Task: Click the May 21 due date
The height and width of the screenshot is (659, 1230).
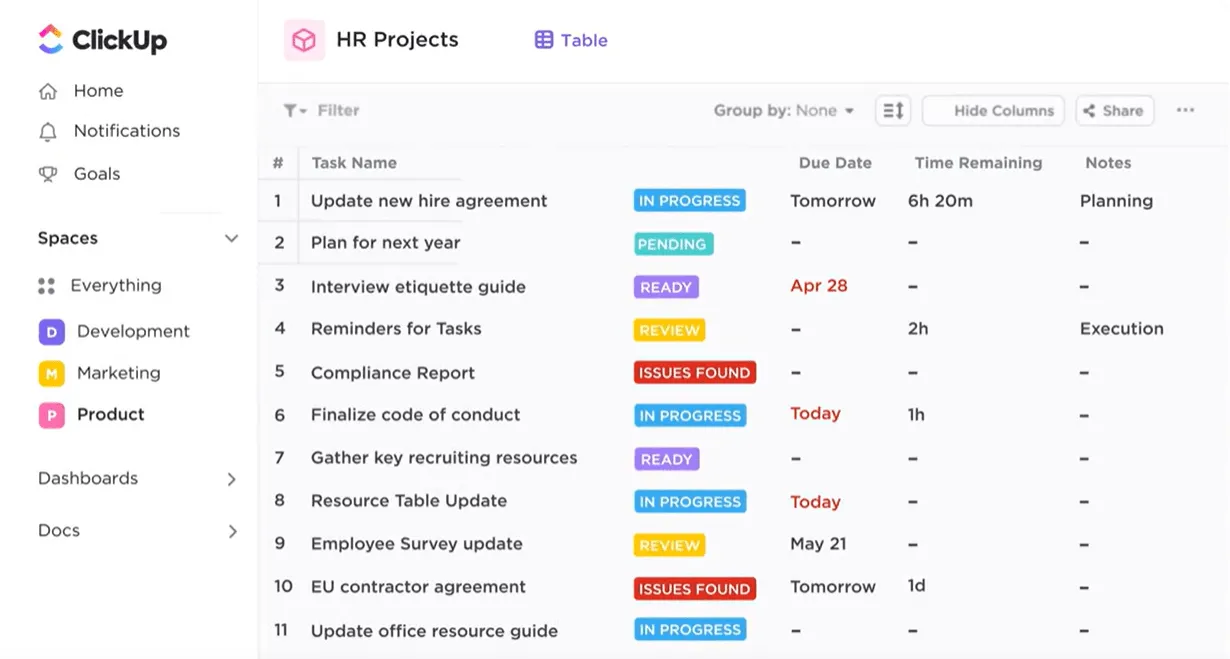Action: click(818, 544)
